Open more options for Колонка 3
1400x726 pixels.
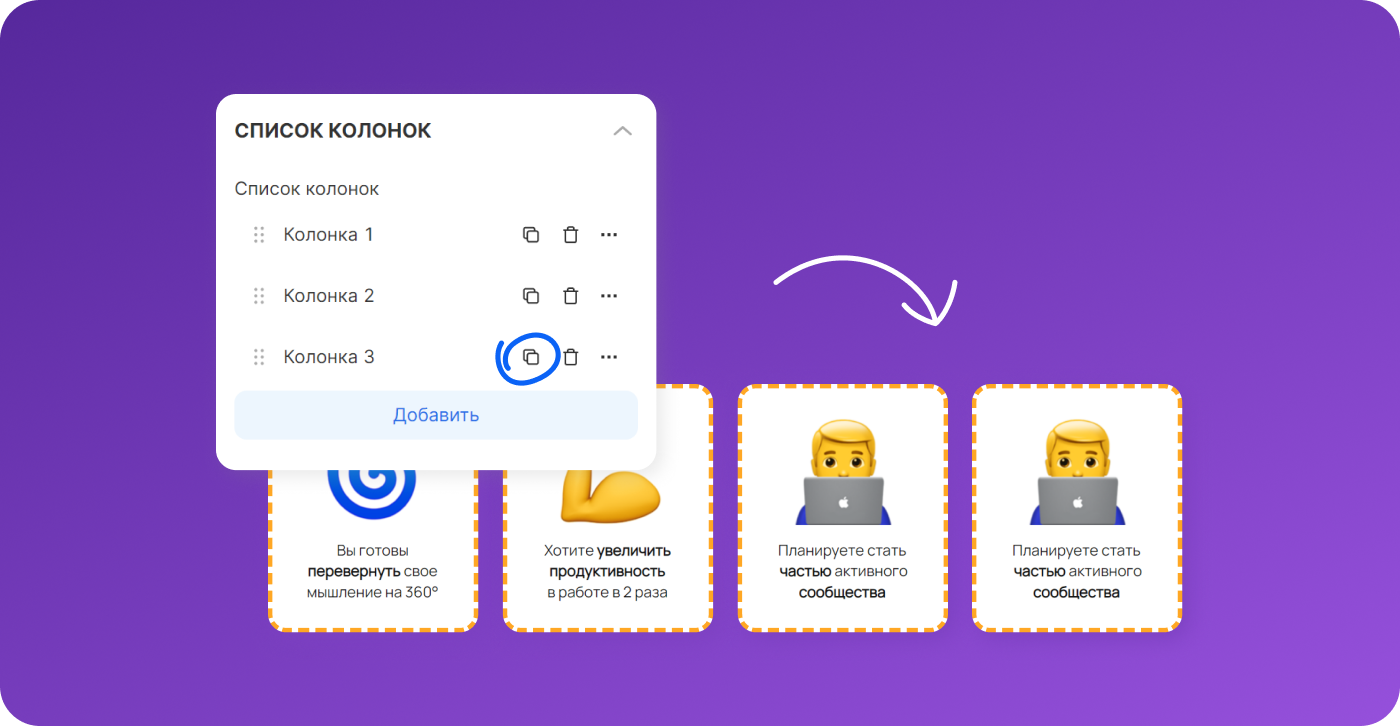click(x=609, y=357)
